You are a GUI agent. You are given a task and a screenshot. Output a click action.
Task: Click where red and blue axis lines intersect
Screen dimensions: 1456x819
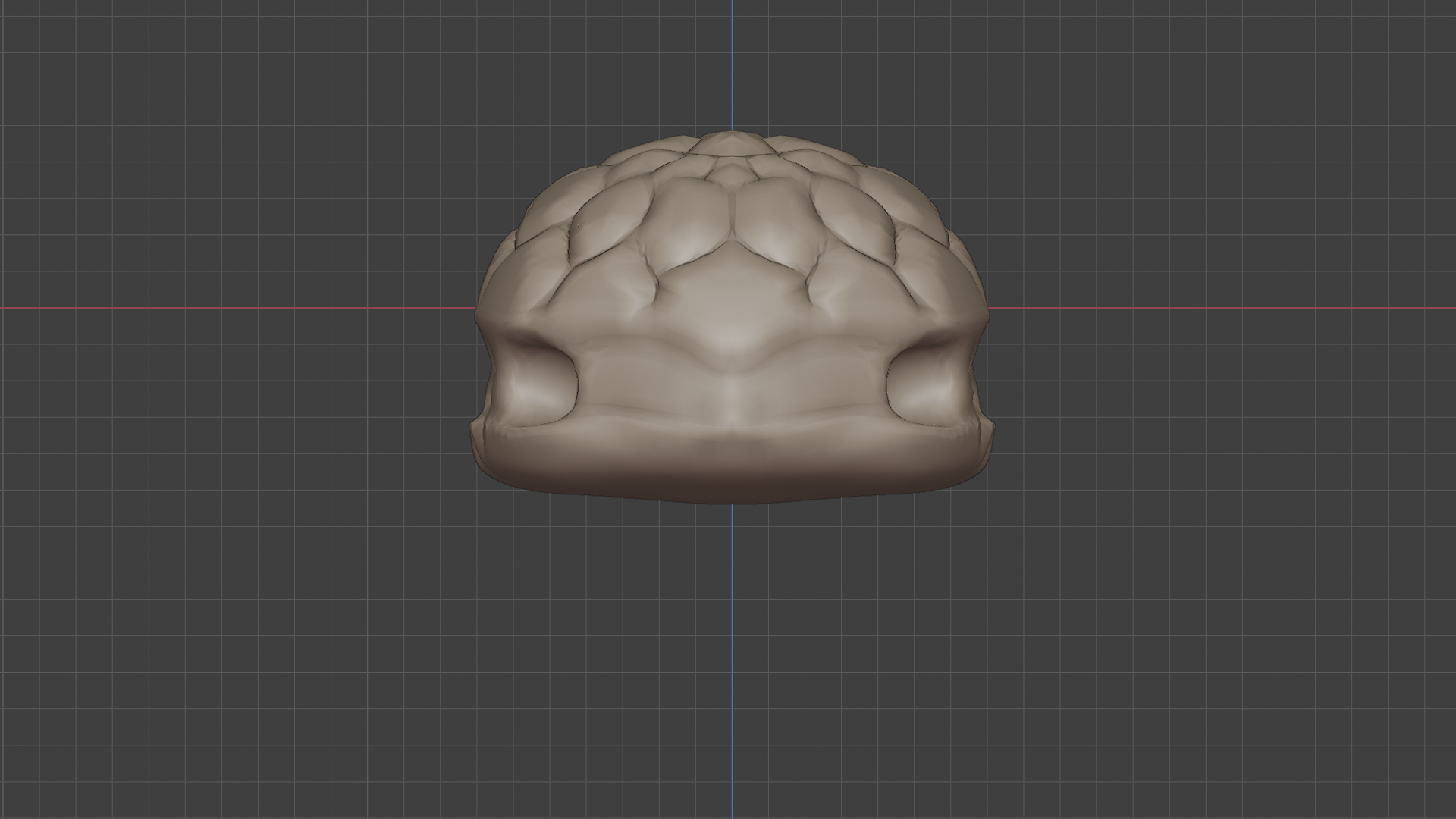732,308
